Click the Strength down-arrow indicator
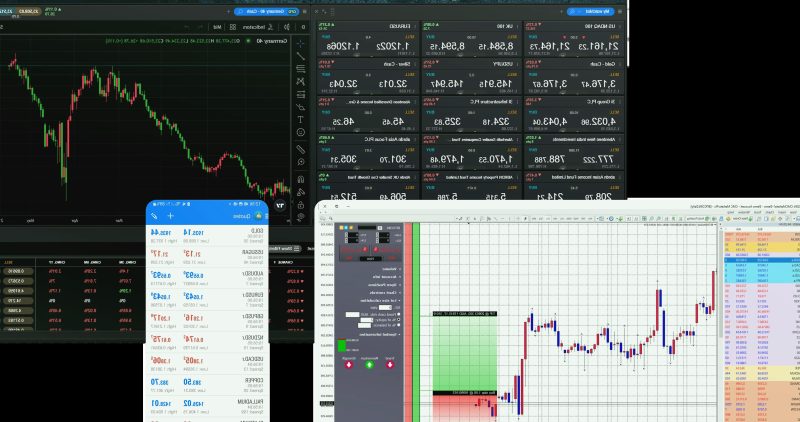Screen dimensions: 800x422 (349, 365)
